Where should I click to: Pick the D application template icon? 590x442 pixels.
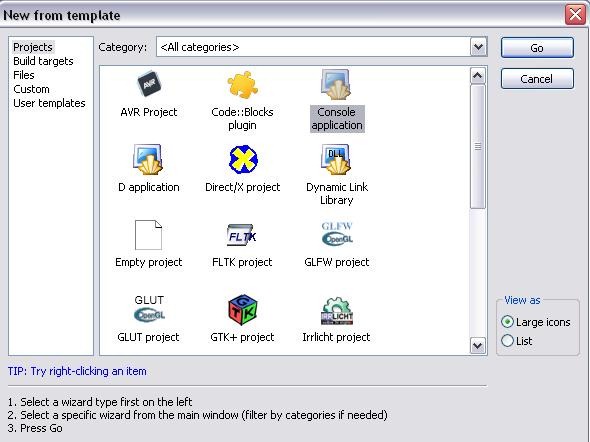pos(148,159)
